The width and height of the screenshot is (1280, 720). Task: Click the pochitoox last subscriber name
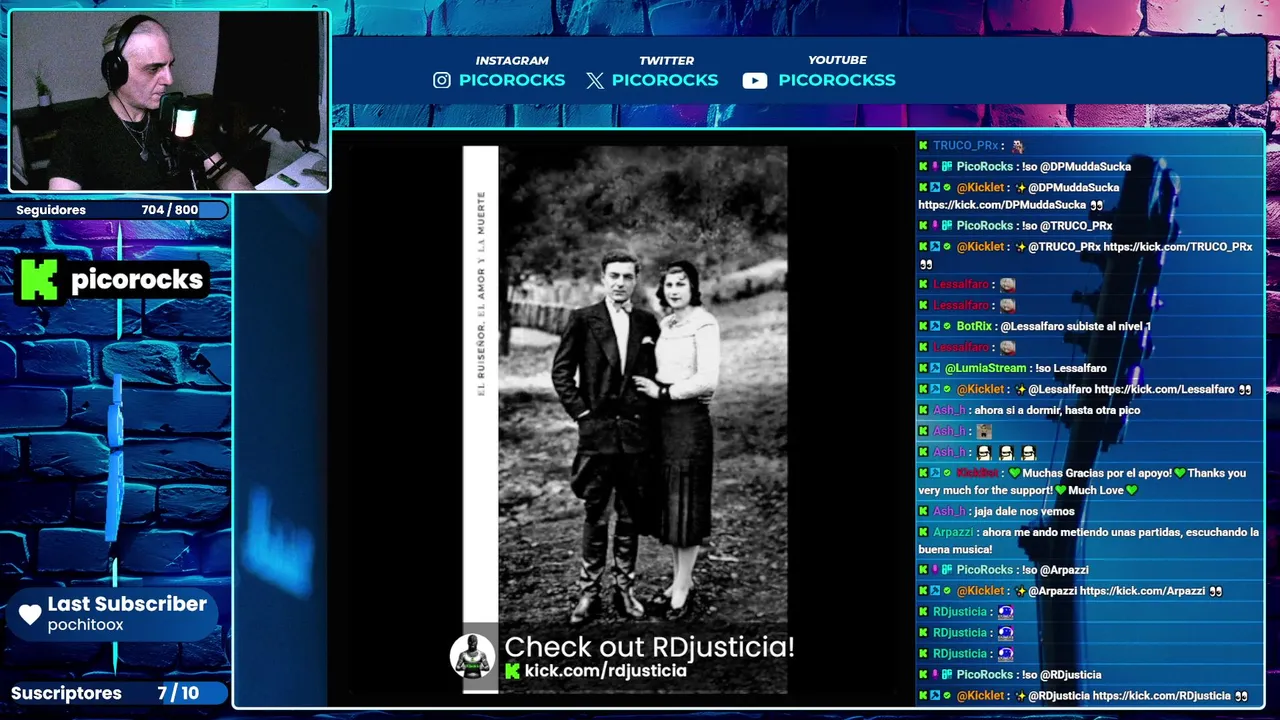pyautogui.click(x=86, y=625)
